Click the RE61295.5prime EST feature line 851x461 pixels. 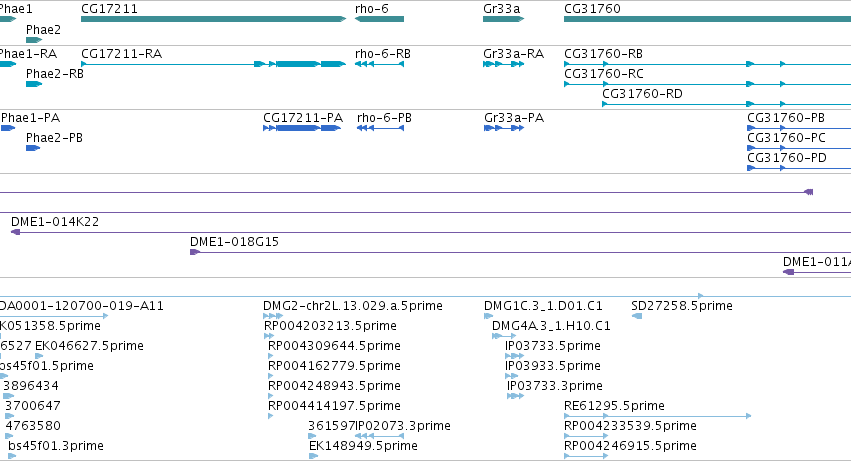point(657,416)
